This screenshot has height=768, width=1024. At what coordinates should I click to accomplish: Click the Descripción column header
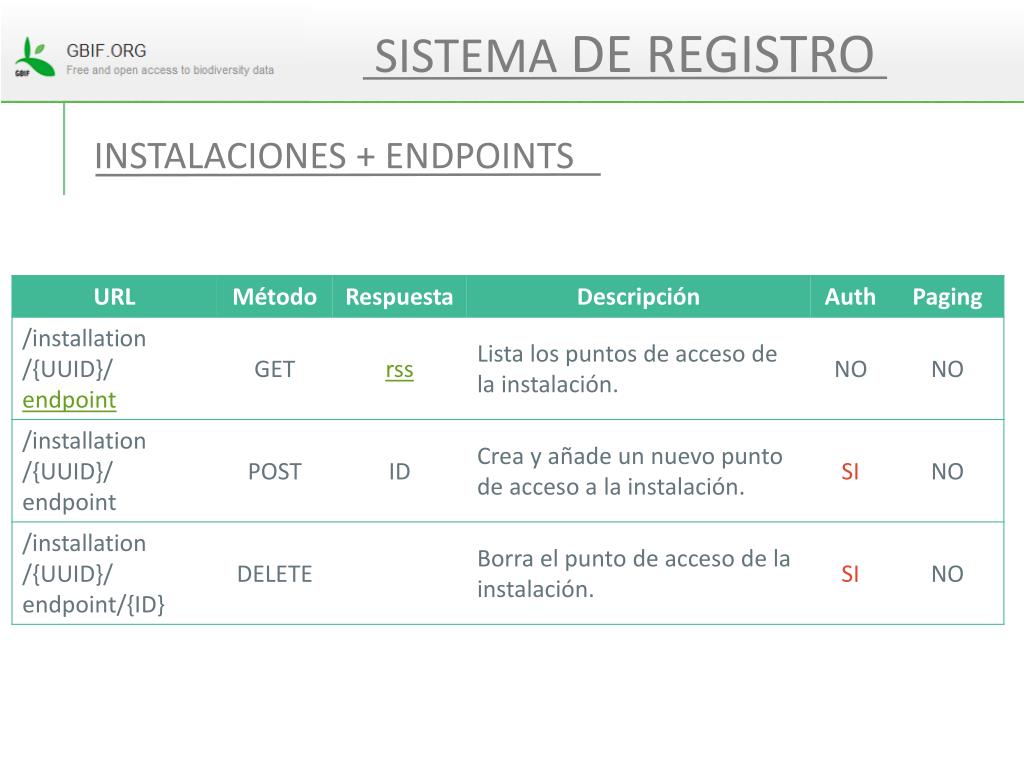tap(638, 297)
